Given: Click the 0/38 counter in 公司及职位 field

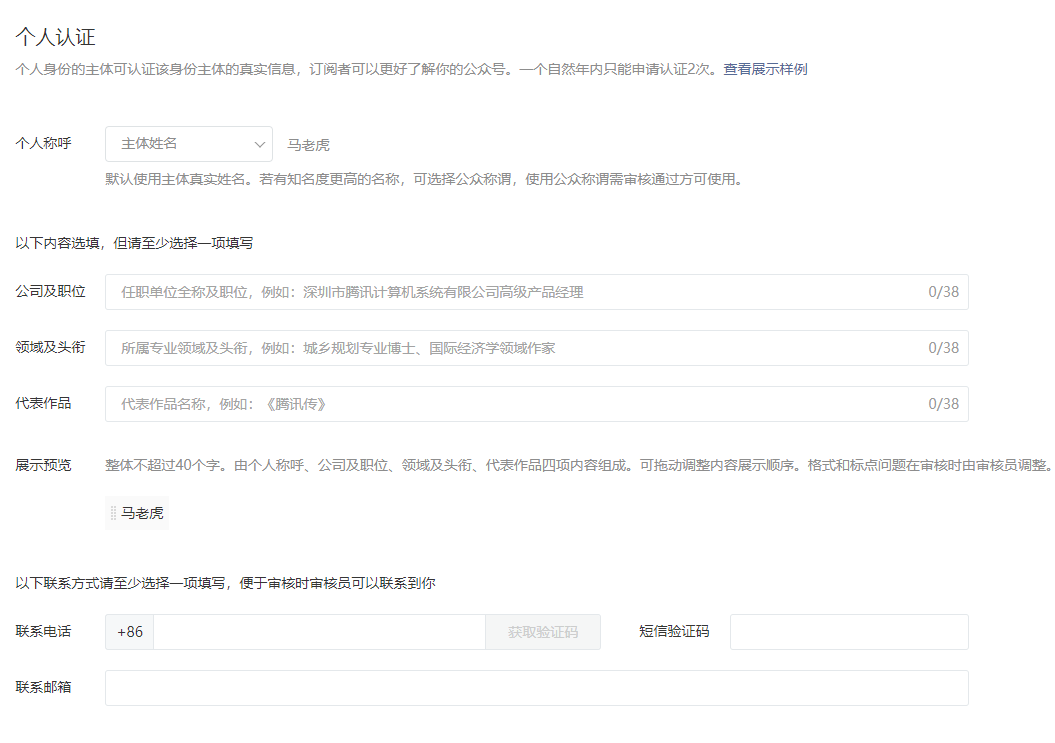Looking at the screenshot, I should pos(943,292).
